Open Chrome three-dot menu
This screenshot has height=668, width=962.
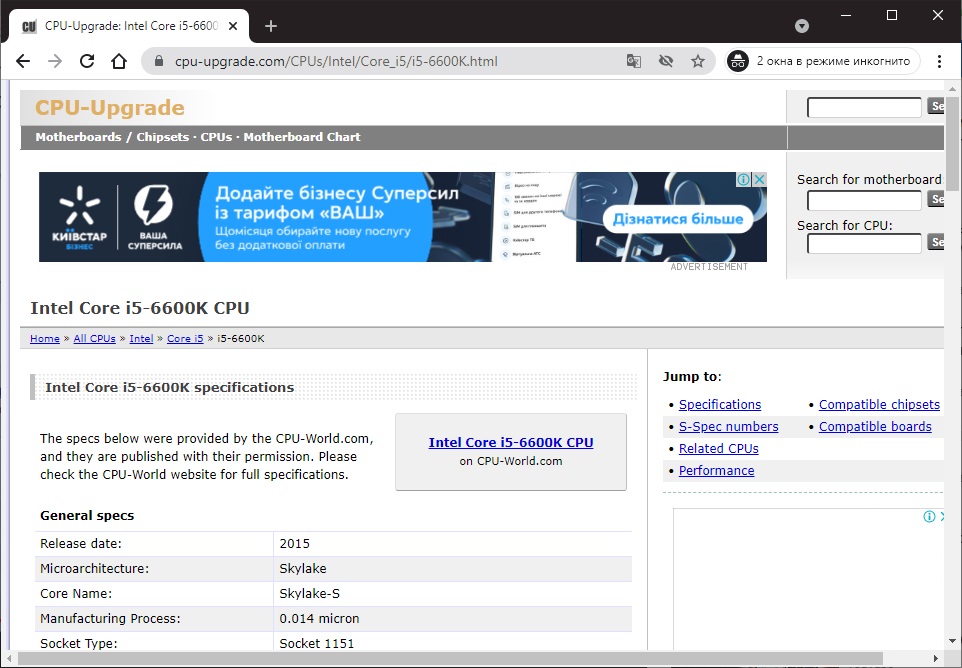point(940,61)
